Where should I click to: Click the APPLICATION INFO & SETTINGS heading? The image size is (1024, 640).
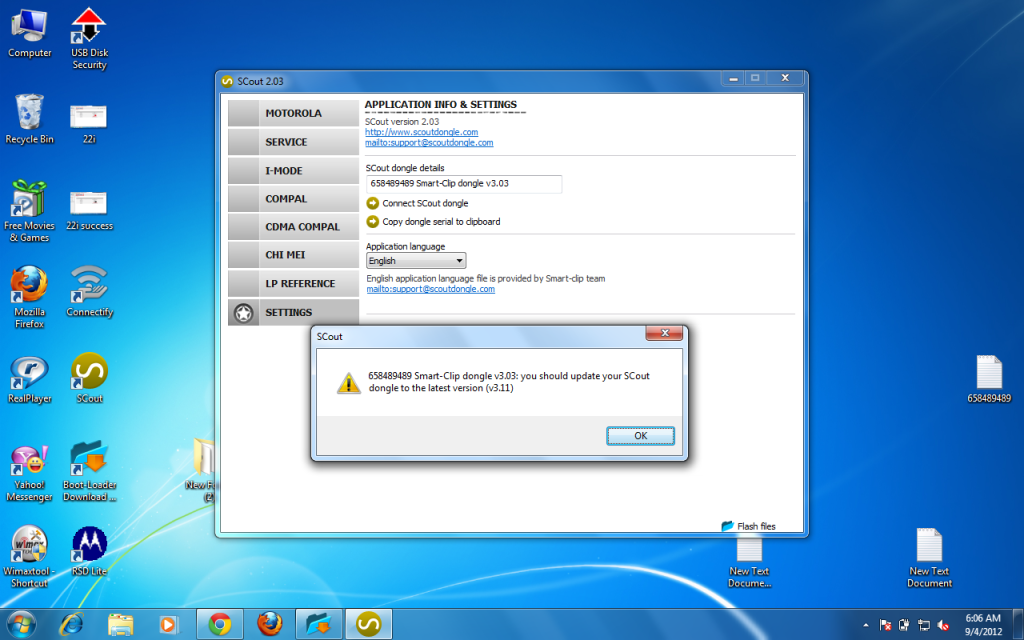pos(440,104)
